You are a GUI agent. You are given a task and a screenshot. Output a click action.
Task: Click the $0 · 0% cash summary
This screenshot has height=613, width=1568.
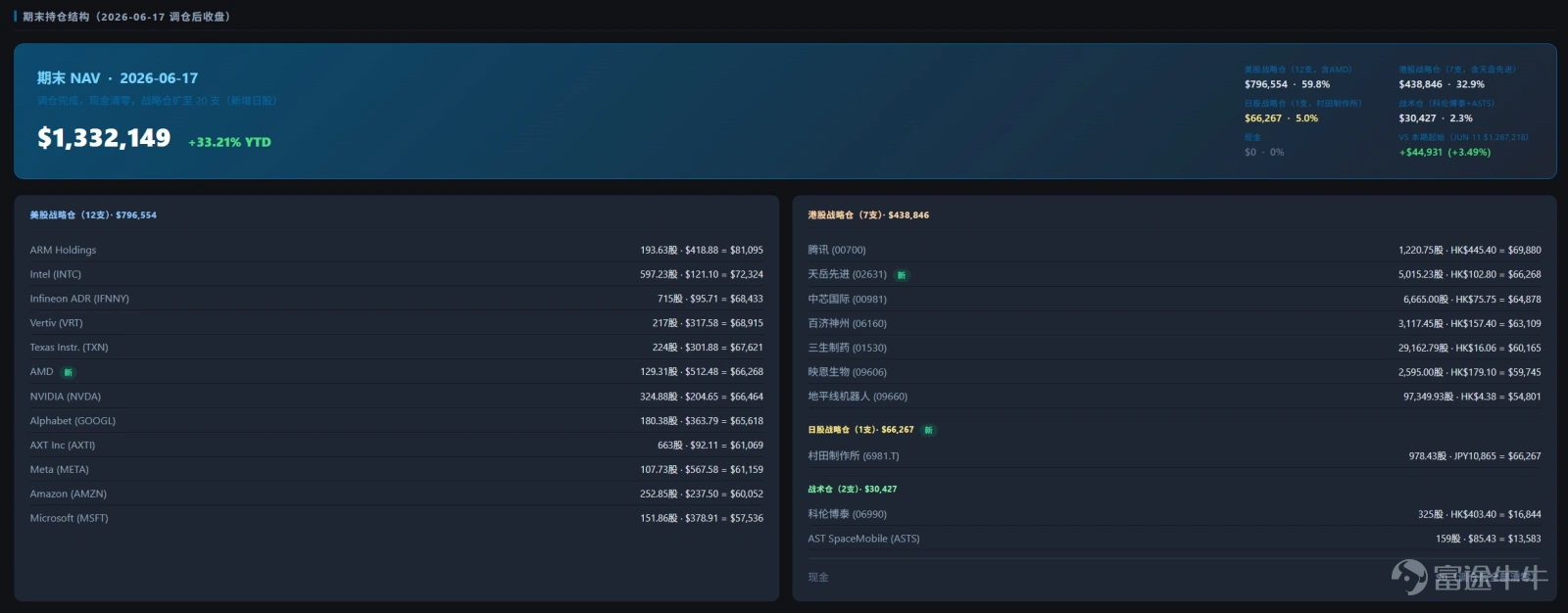[1264, 152]
